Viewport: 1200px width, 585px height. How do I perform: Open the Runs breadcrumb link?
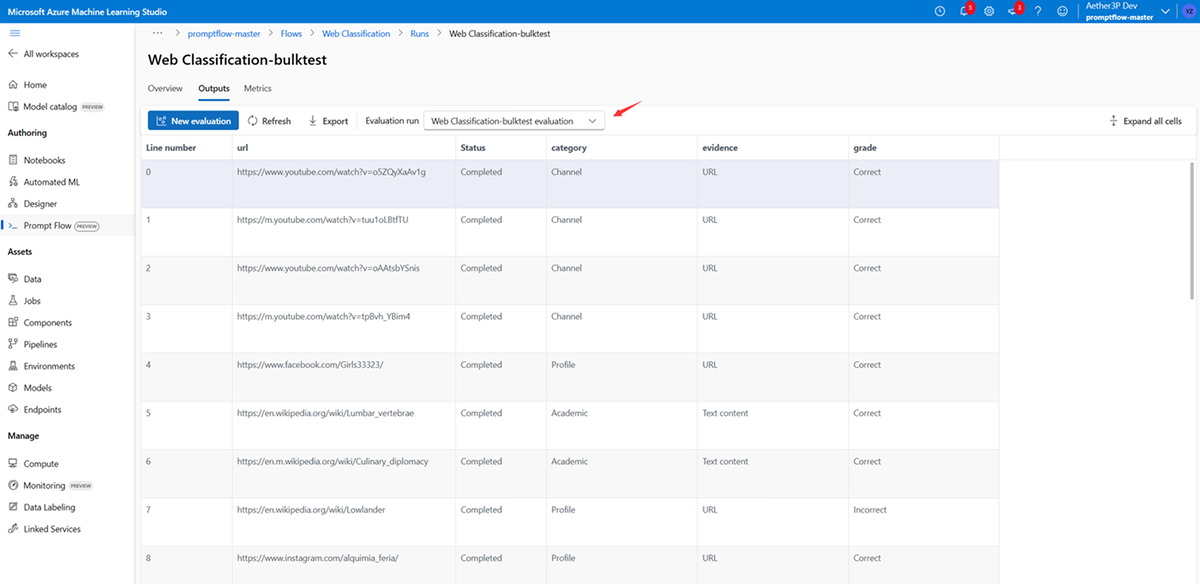pos(420,34)
